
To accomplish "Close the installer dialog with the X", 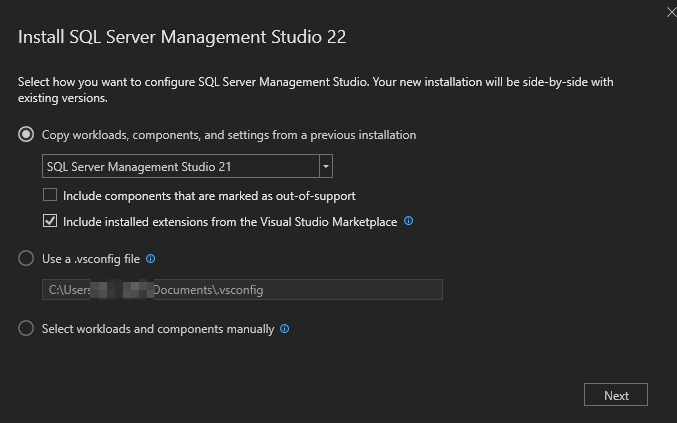I will (670, 11).
